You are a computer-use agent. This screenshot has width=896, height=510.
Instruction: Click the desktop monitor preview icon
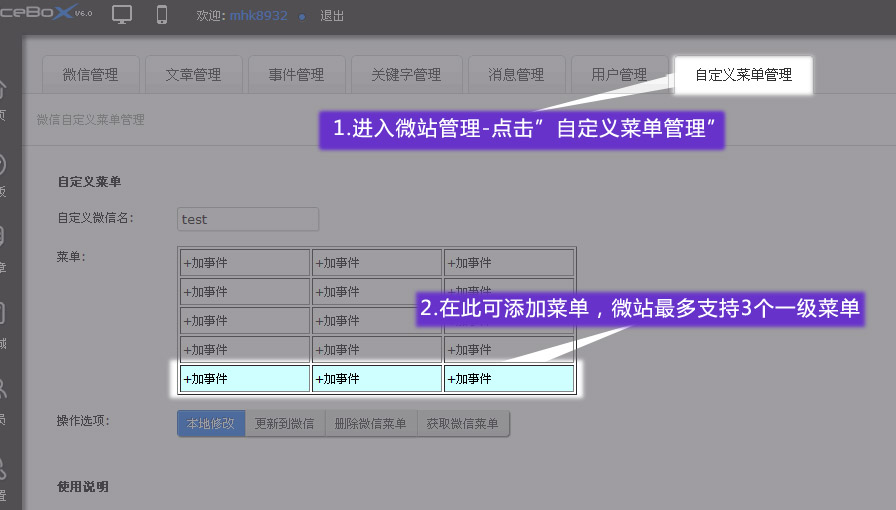[122, 15]
